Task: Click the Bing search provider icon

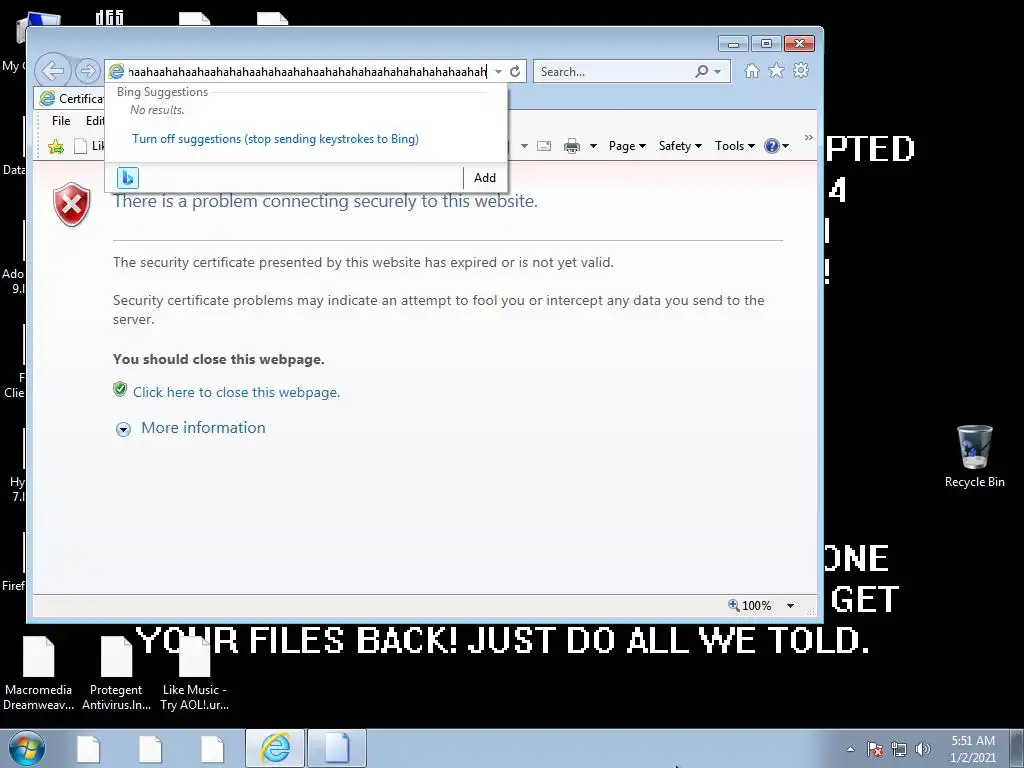Action: [127, 178]
